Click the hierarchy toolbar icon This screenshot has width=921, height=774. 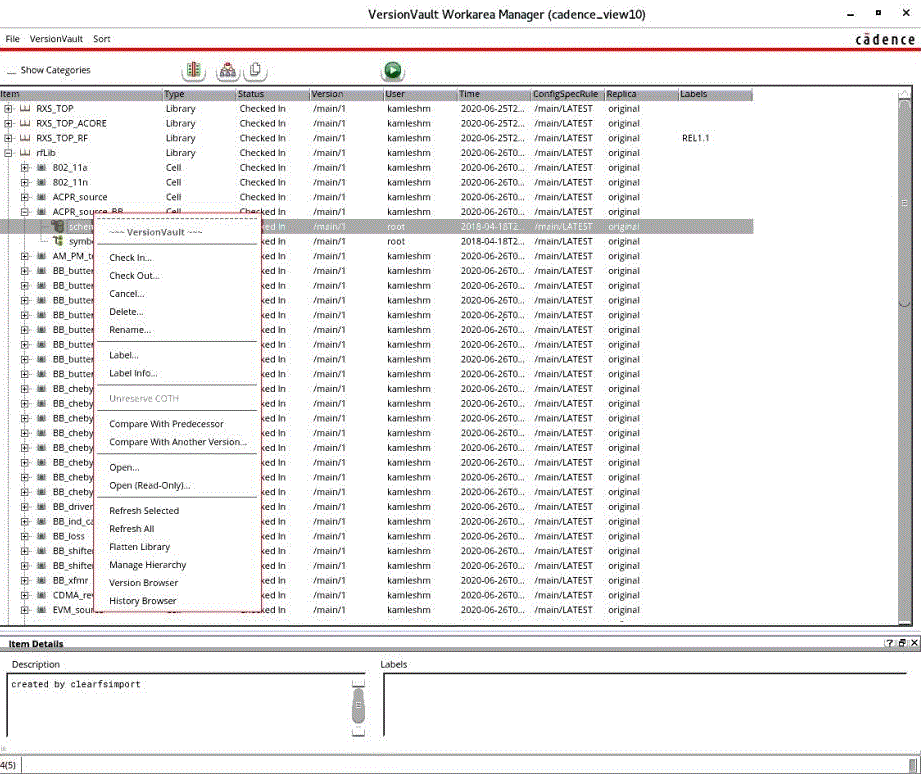pyautogui.click(x=228, y=70)
